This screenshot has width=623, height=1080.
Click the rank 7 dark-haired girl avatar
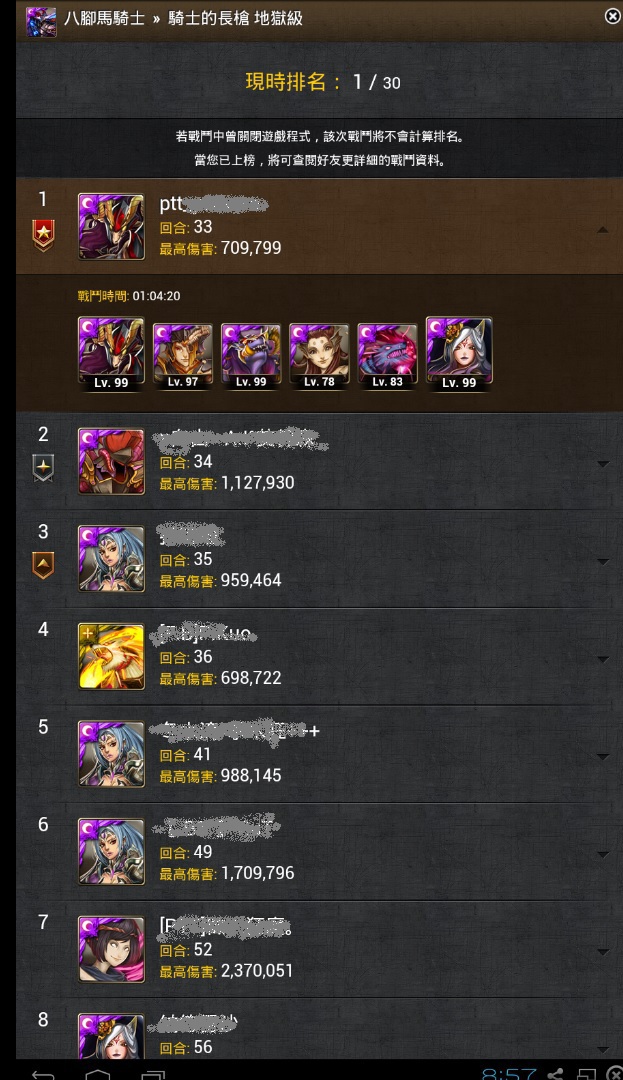(112, 949)
